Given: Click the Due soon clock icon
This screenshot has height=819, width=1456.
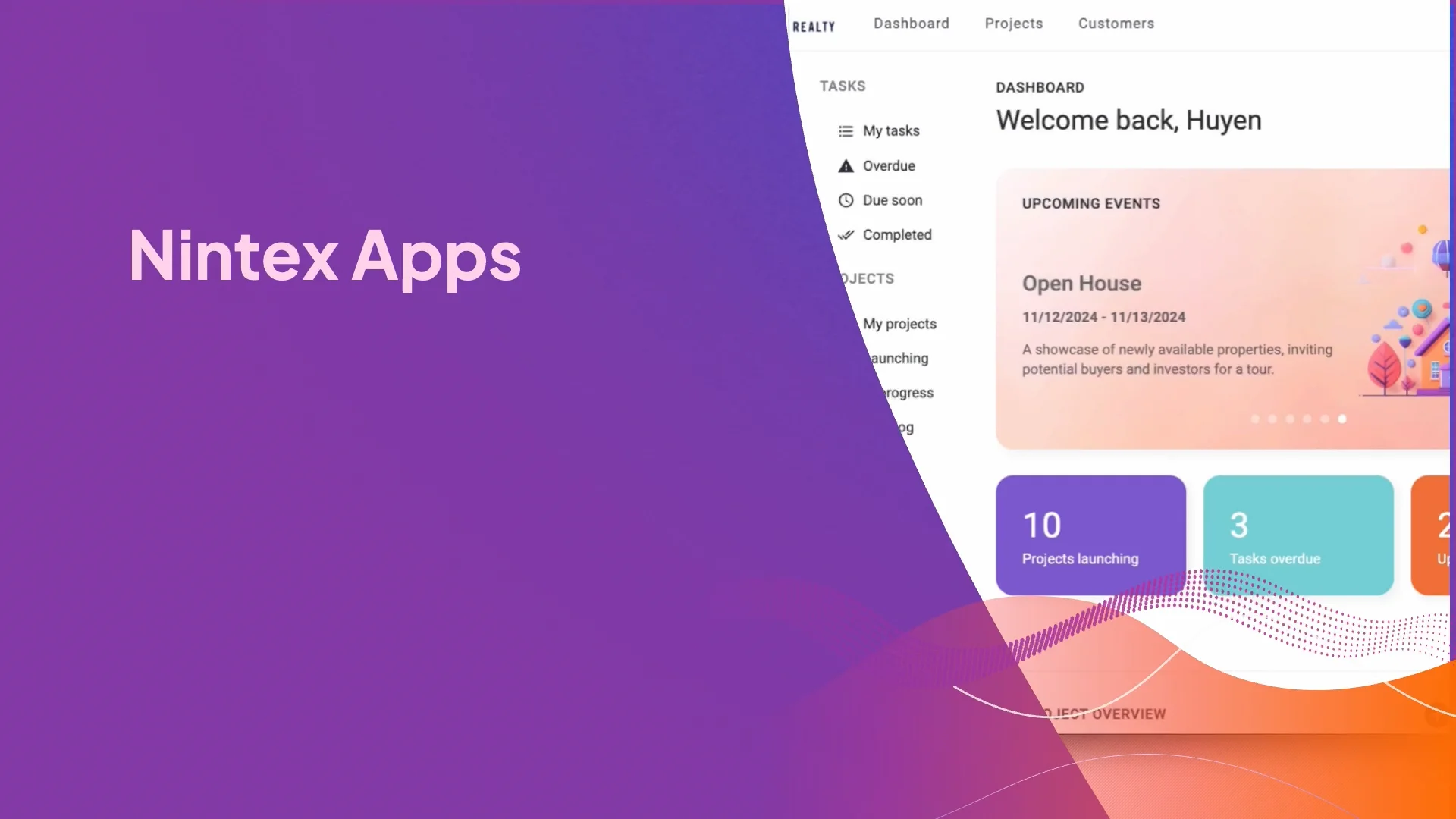Looking at the screenshot, I should 846,200.
